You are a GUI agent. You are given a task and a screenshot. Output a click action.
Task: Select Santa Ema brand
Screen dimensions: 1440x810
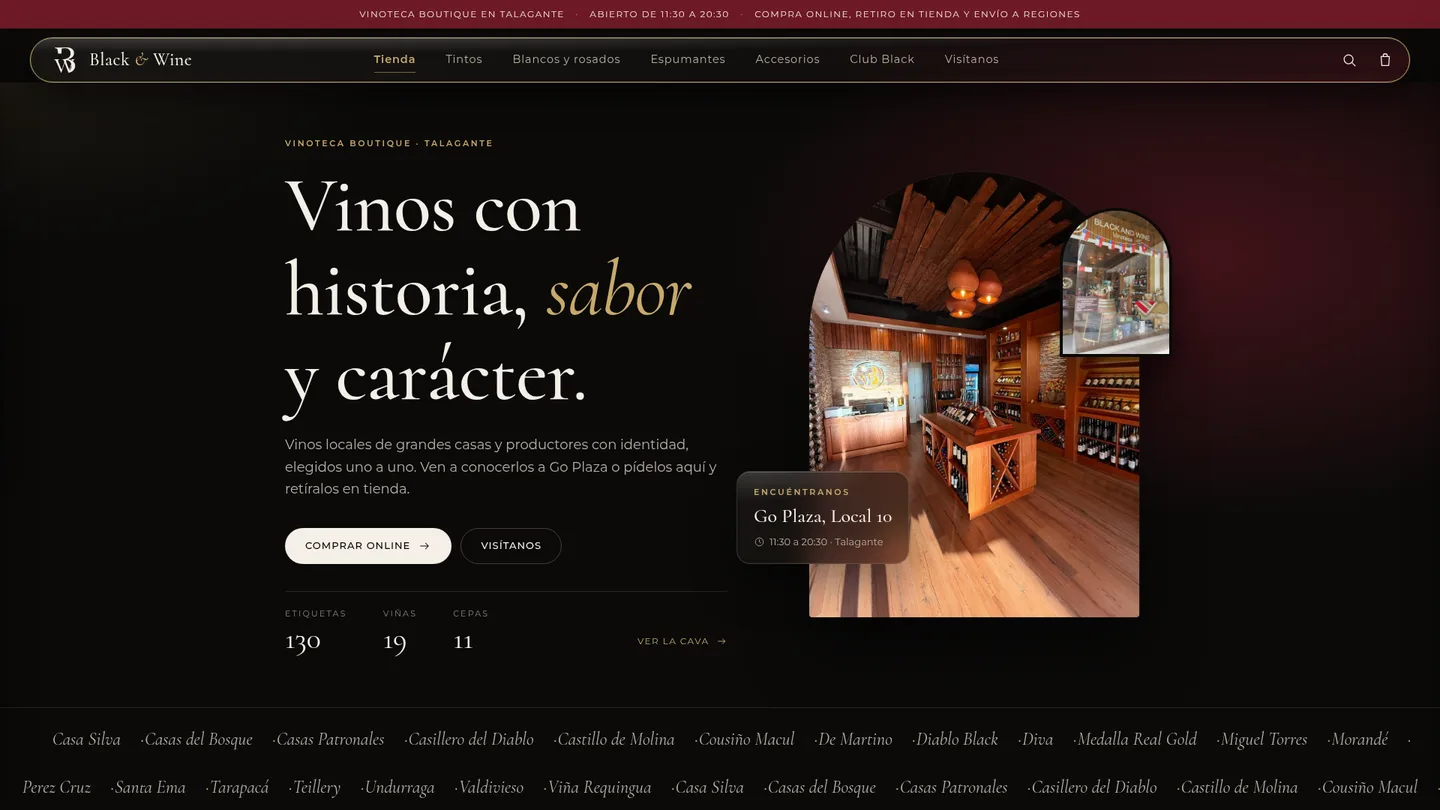click(150, 787)
